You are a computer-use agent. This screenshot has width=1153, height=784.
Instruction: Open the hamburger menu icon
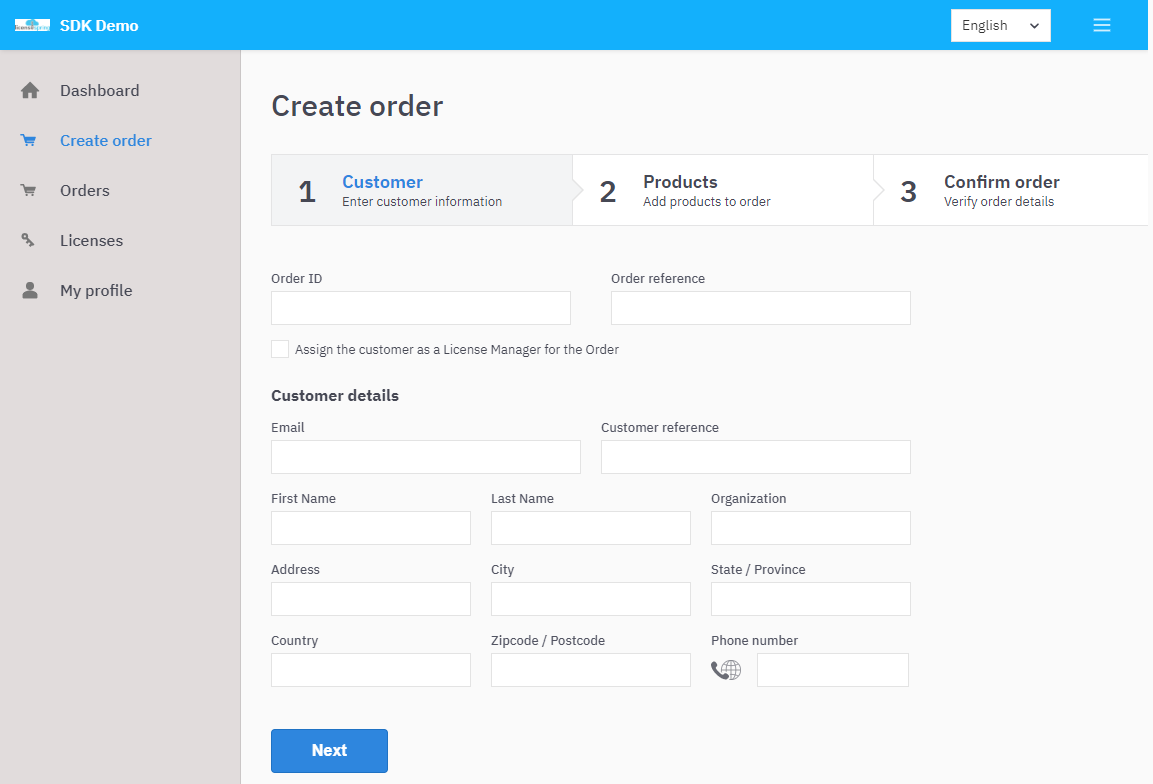pyautogui.click(x=1102, y=26)
